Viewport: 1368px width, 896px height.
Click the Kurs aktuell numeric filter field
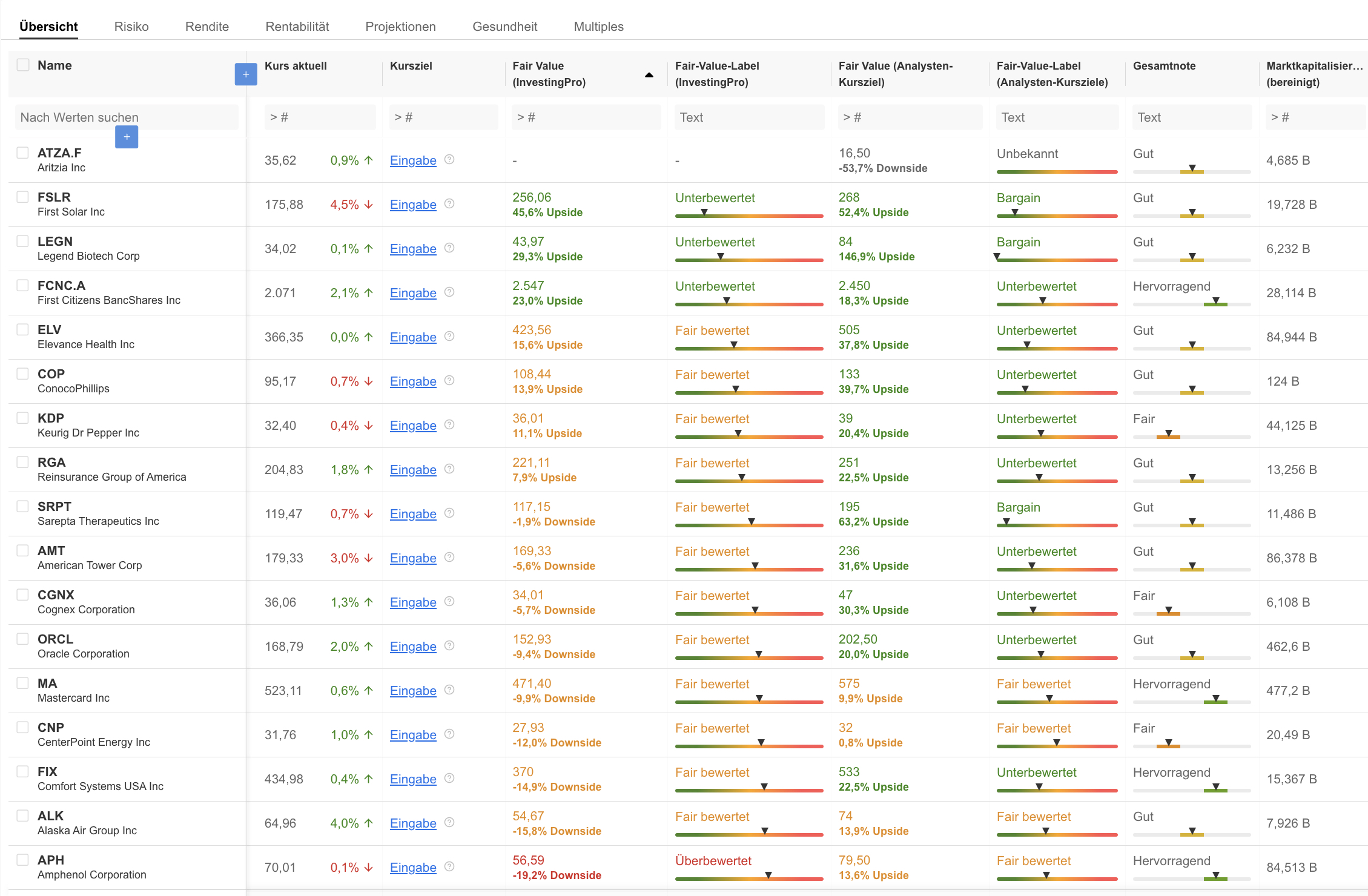pyautogui.click(x=320, y=117)
